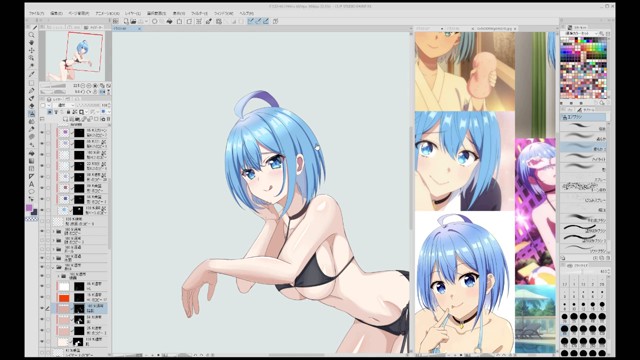The image size is (640, 360).
Task: Select the Move Layer cross-arrows tool
Action: (31, 51)
